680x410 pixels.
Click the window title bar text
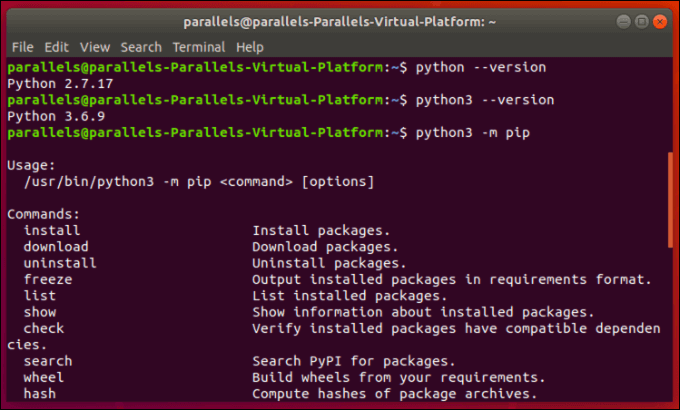tap(339, 21)
